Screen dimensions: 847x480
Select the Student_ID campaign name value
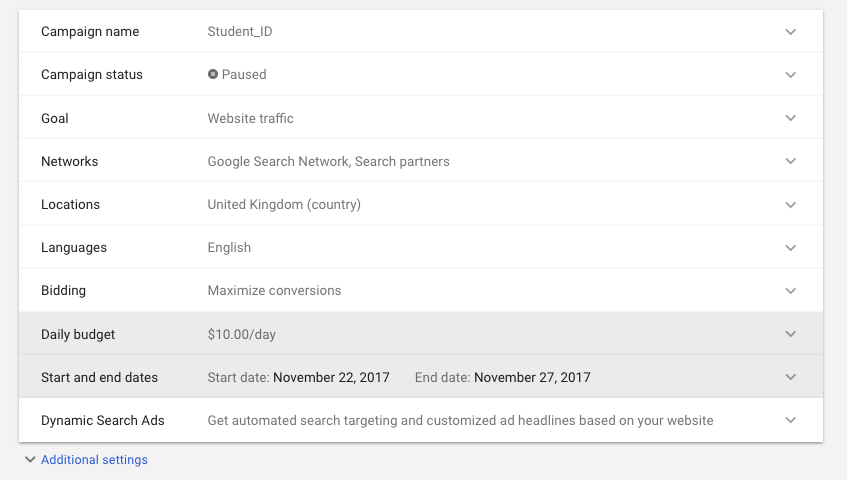click(x=240, y=32)
